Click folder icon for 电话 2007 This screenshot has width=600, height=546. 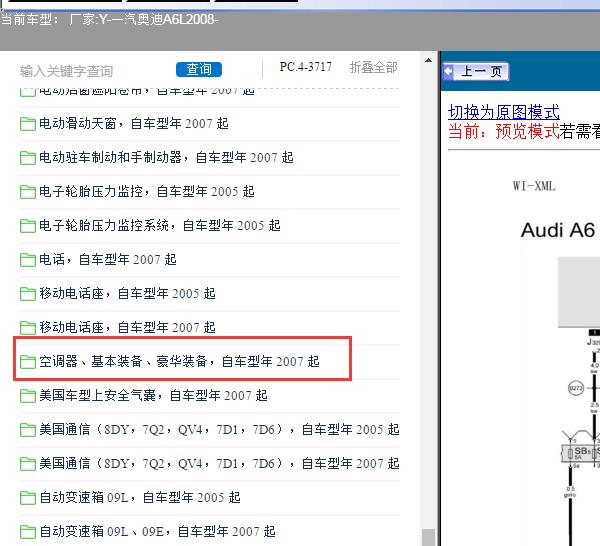[28, 260]
